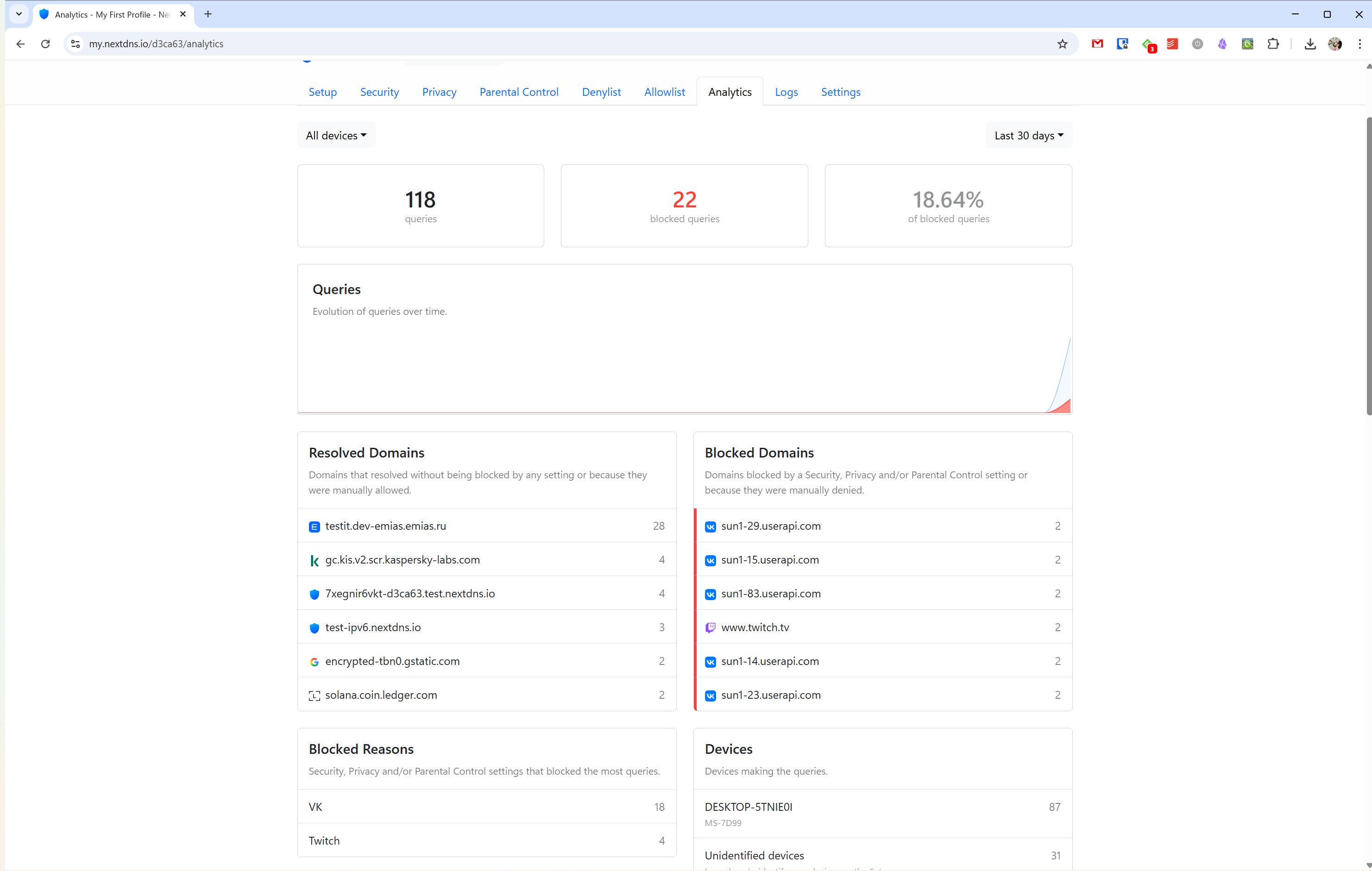Click the Kaspersky icon beside gc.kis.v2 domain
This screenshot has width=1372, height=871.
(x=314, y=561)
